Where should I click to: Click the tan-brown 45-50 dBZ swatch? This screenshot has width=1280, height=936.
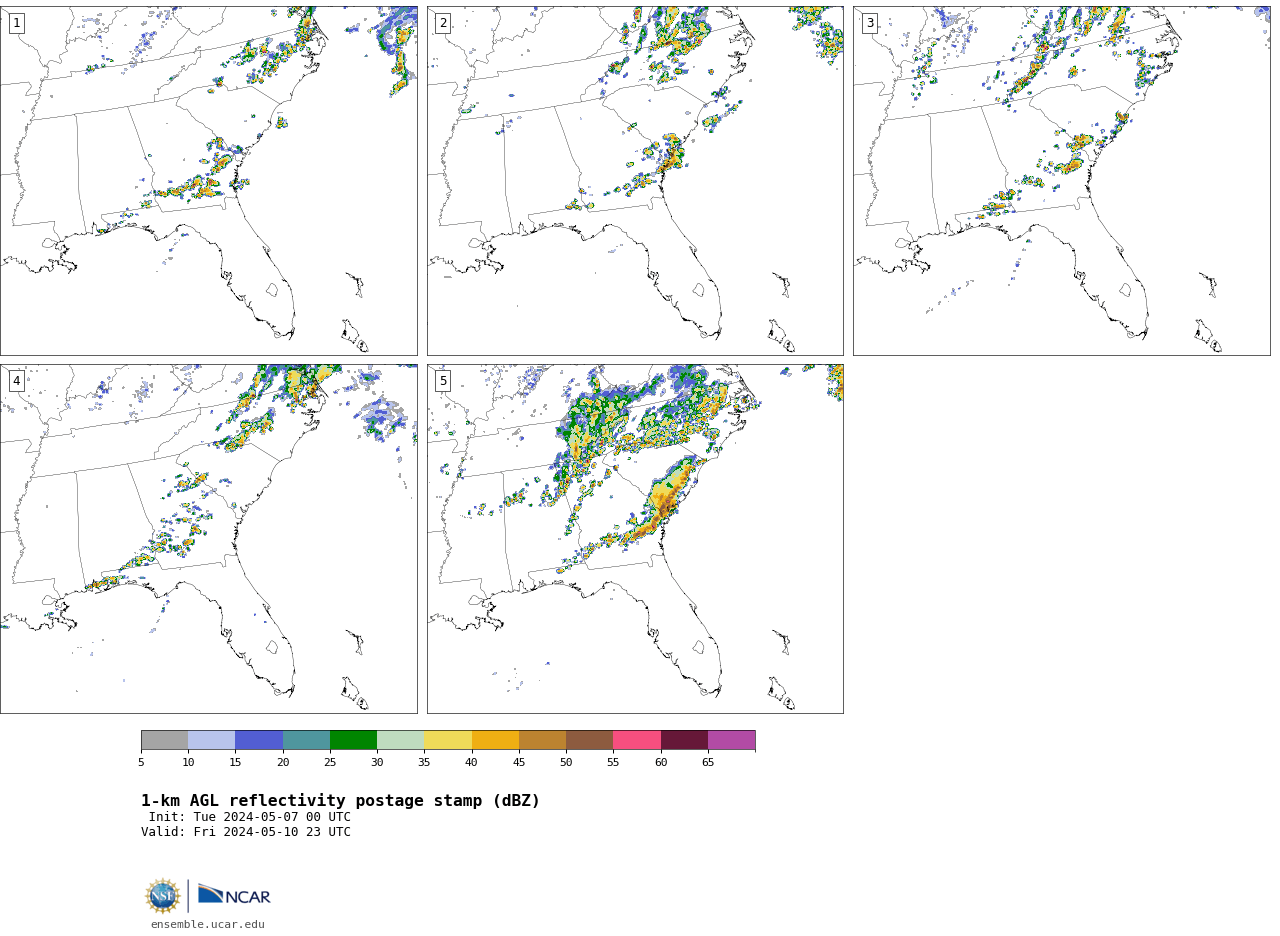pos(542,740)
